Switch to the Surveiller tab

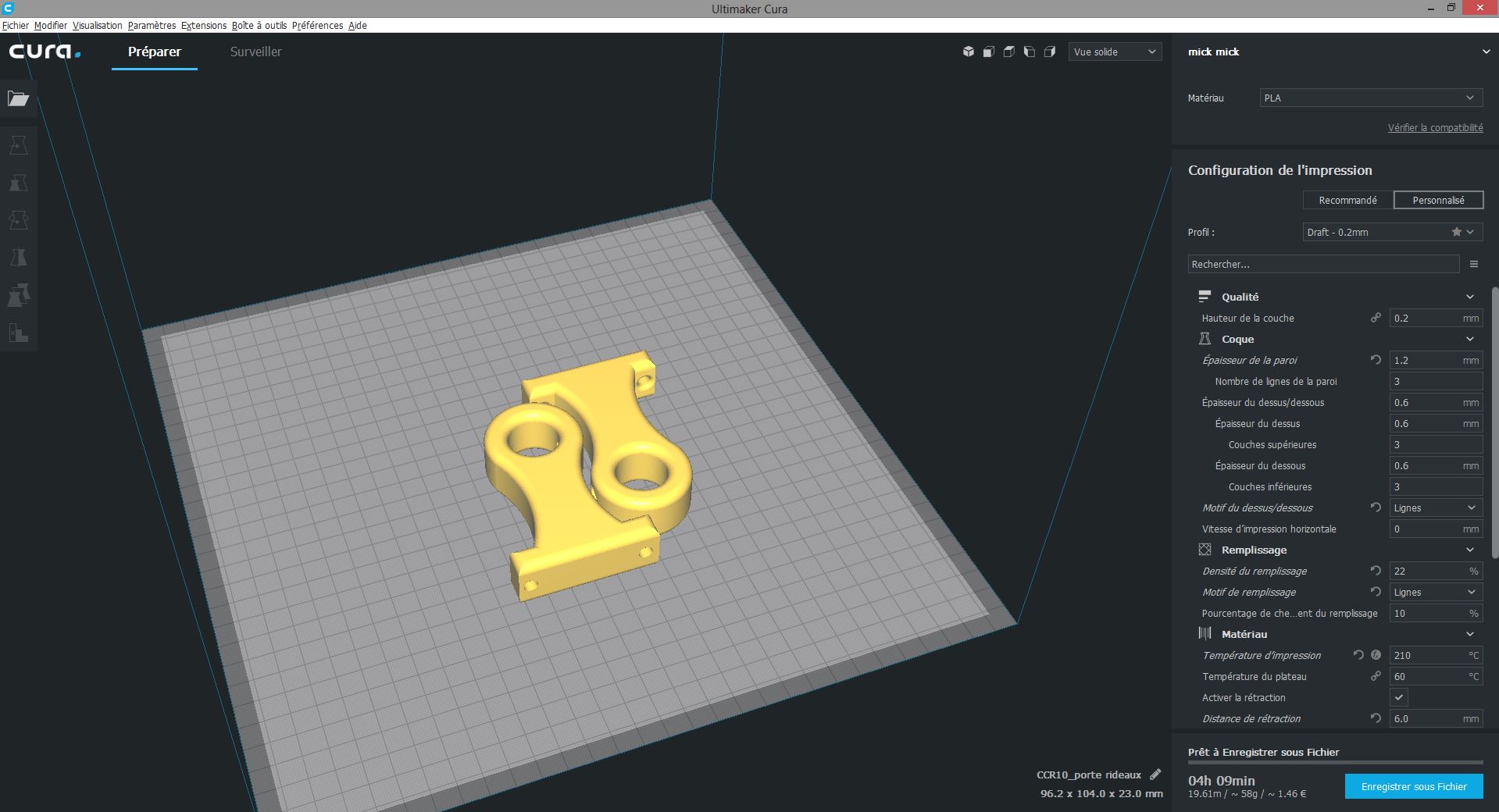pyautogui.click(x=255, y=52)
